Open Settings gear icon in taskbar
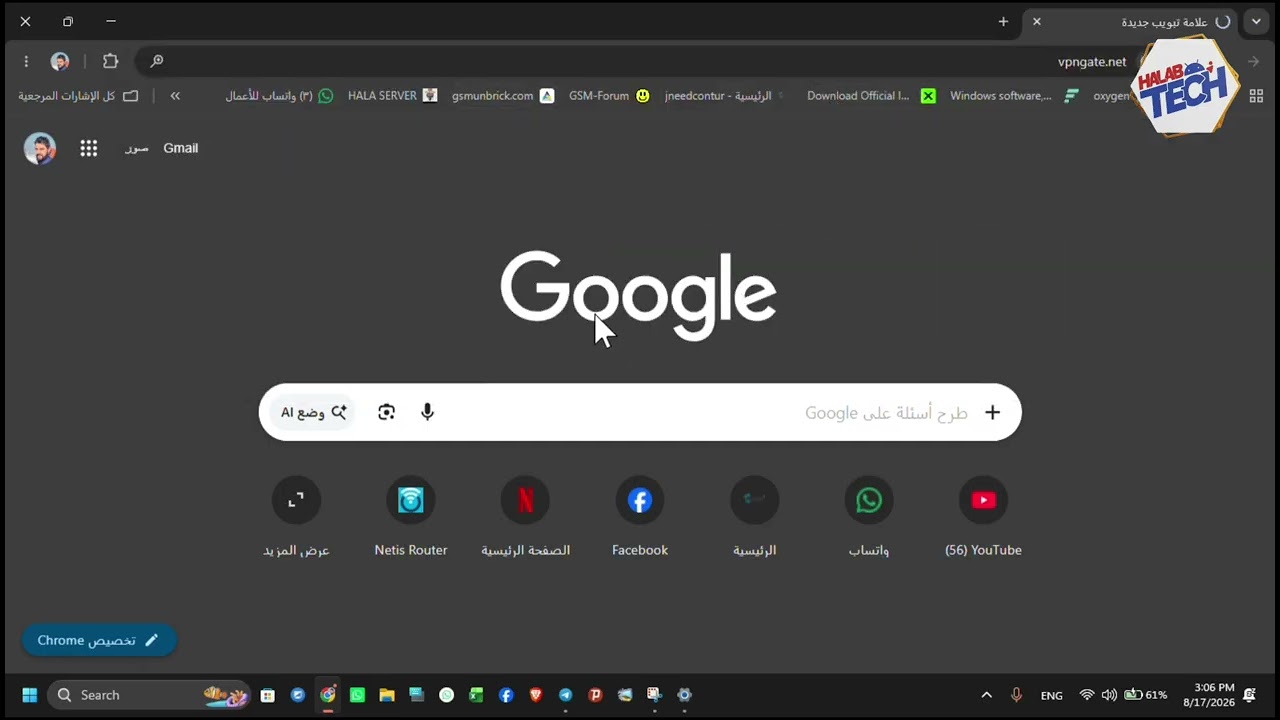The image size is (1280, 720). point(684,695)
